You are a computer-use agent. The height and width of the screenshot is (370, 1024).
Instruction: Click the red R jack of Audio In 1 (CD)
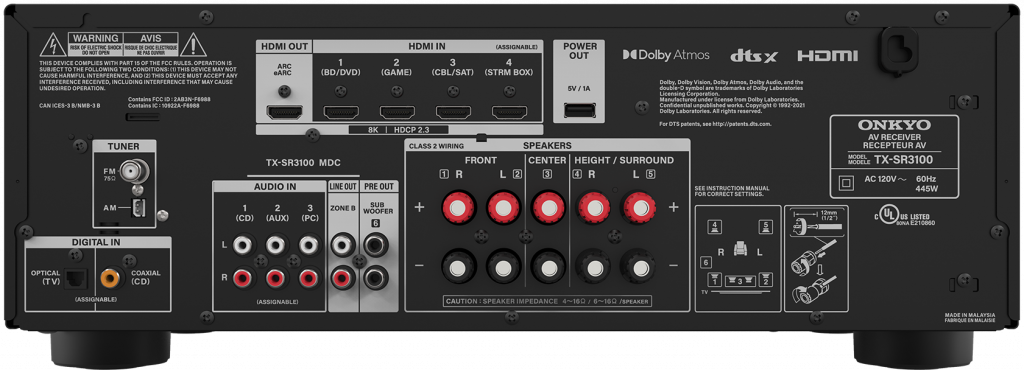[242, 279]
